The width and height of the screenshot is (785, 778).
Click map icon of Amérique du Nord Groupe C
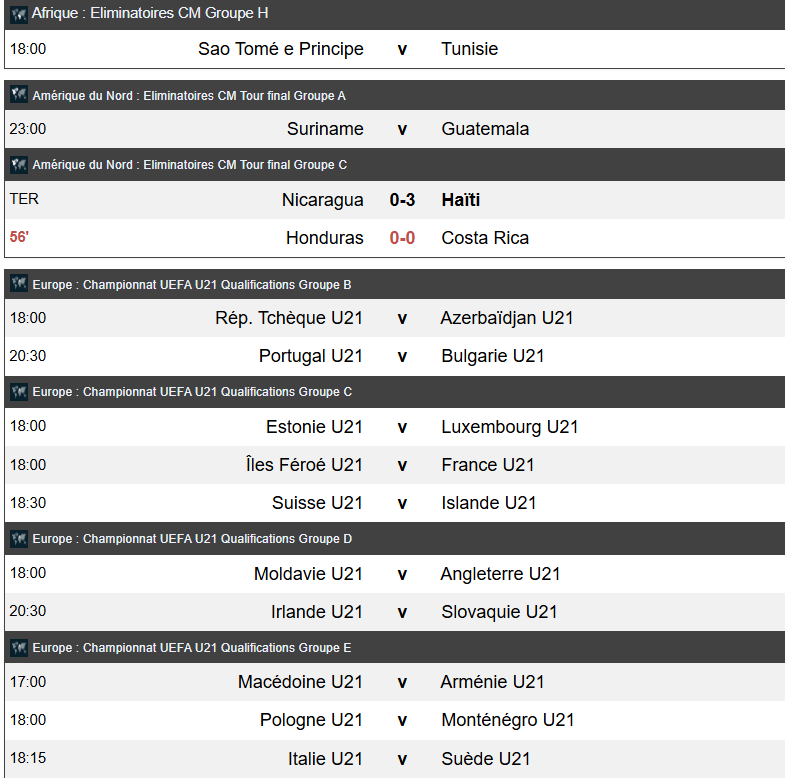click(19, 164)
